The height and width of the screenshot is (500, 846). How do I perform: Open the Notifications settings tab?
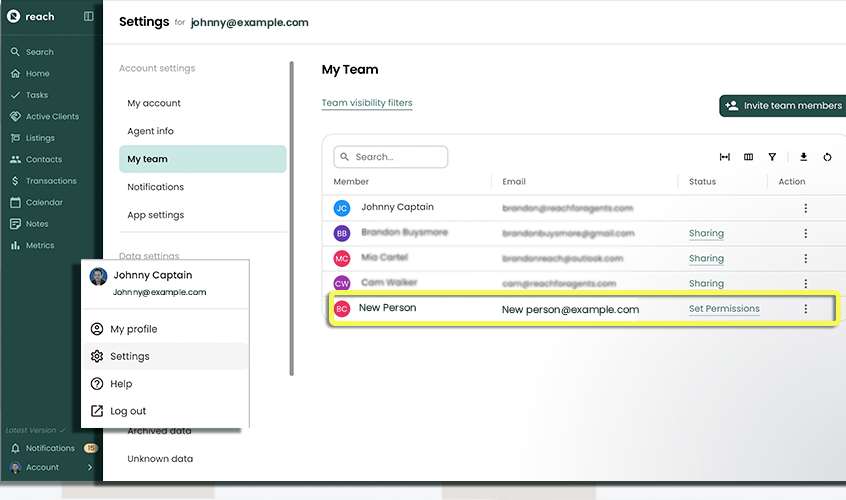click(155, 187)
